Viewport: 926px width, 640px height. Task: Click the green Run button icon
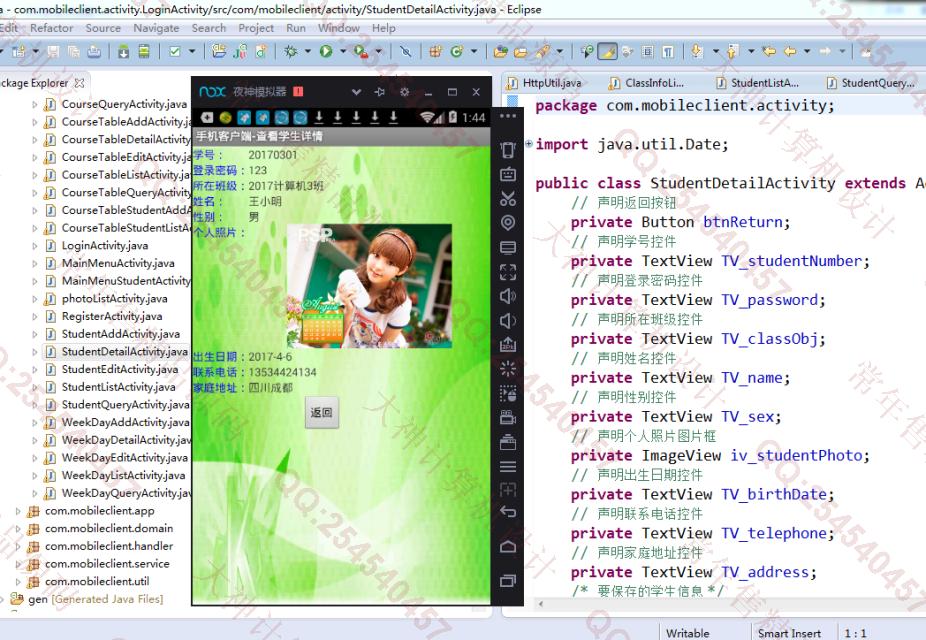326,52
